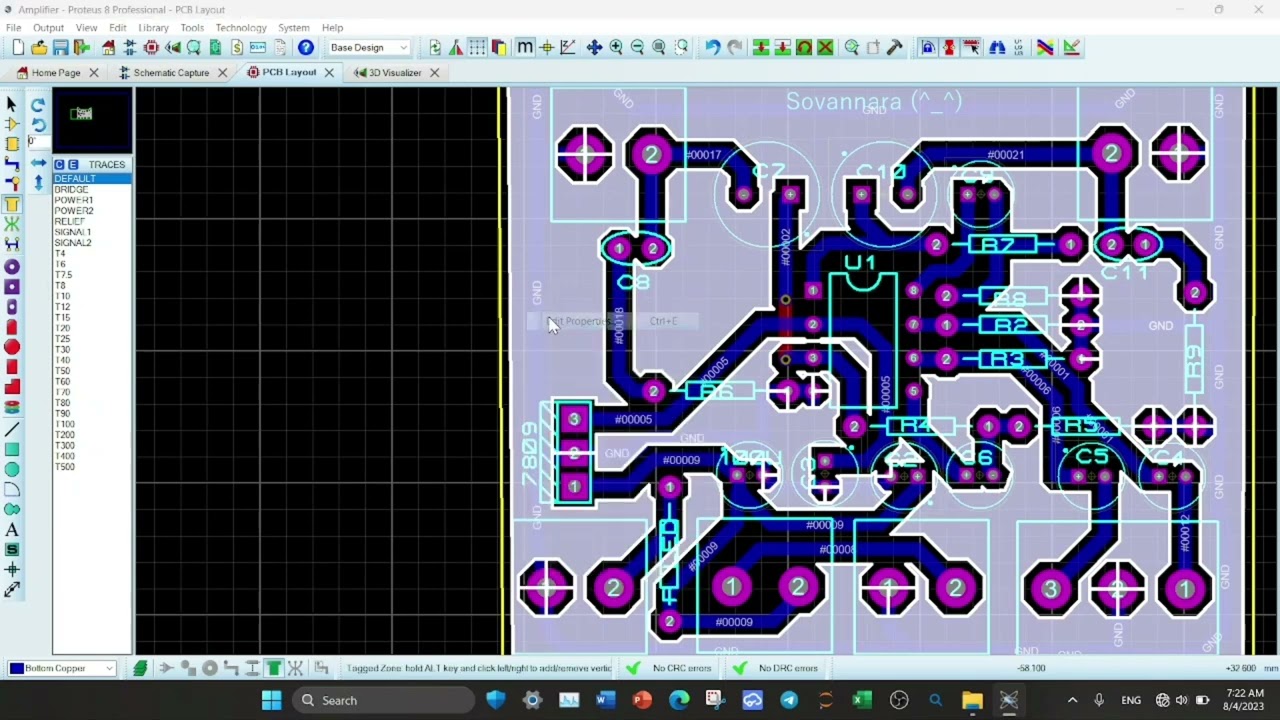The image size is (1280, 720).
Task: Toggle metric units 'm' button
Action: tap(525, 47)
